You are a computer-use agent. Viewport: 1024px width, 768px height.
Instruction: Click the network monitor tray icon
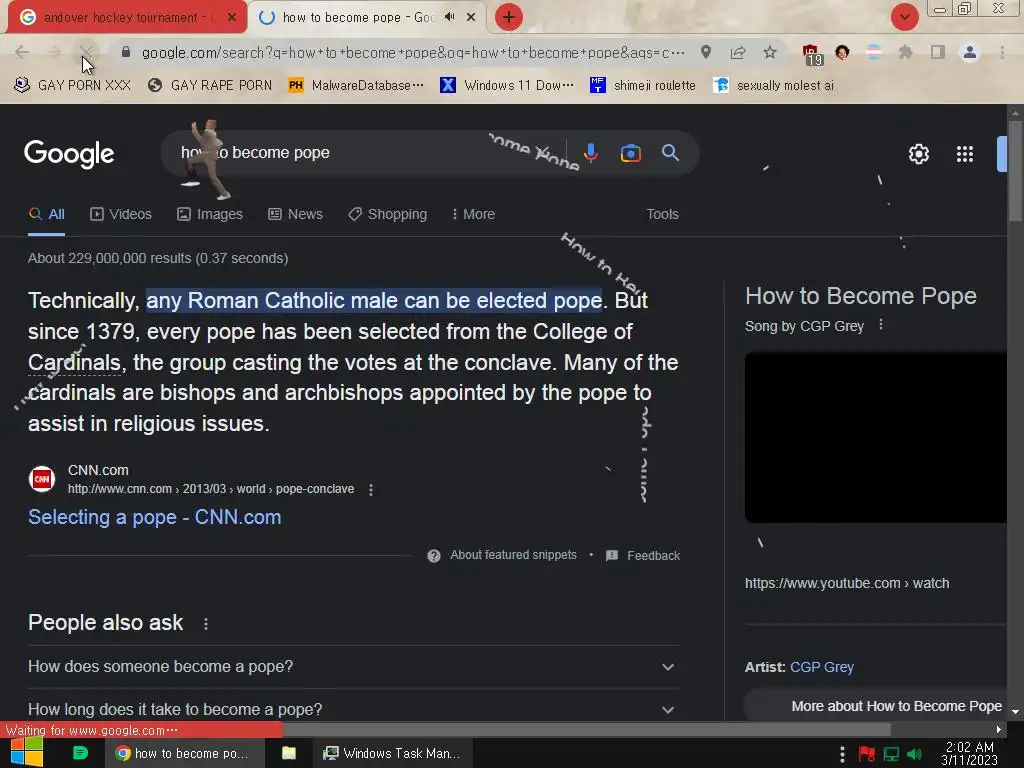[891, 754]
